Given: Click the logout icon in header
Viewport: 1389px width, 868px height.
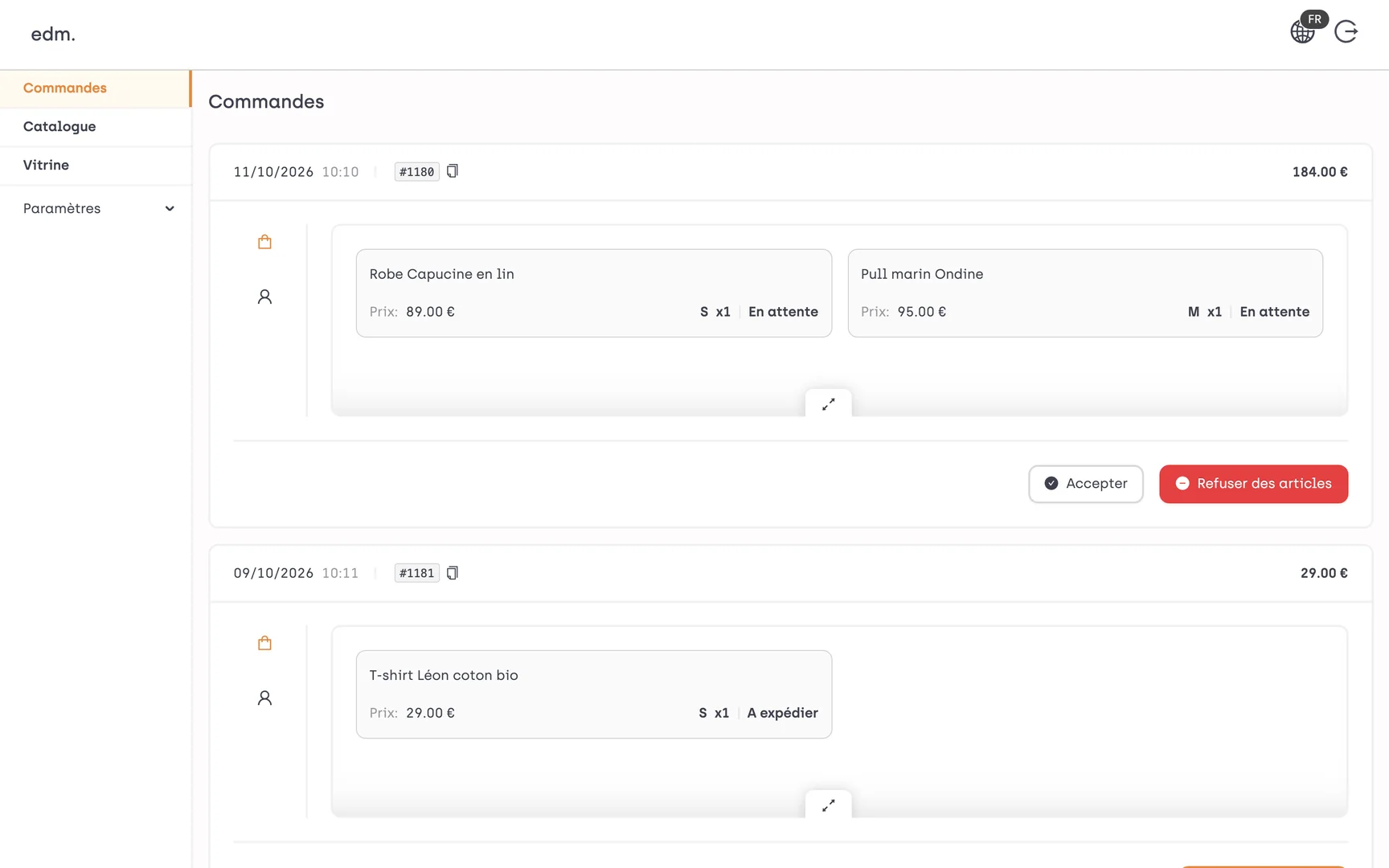Looking at the screenshot, I should point(1346,32).
